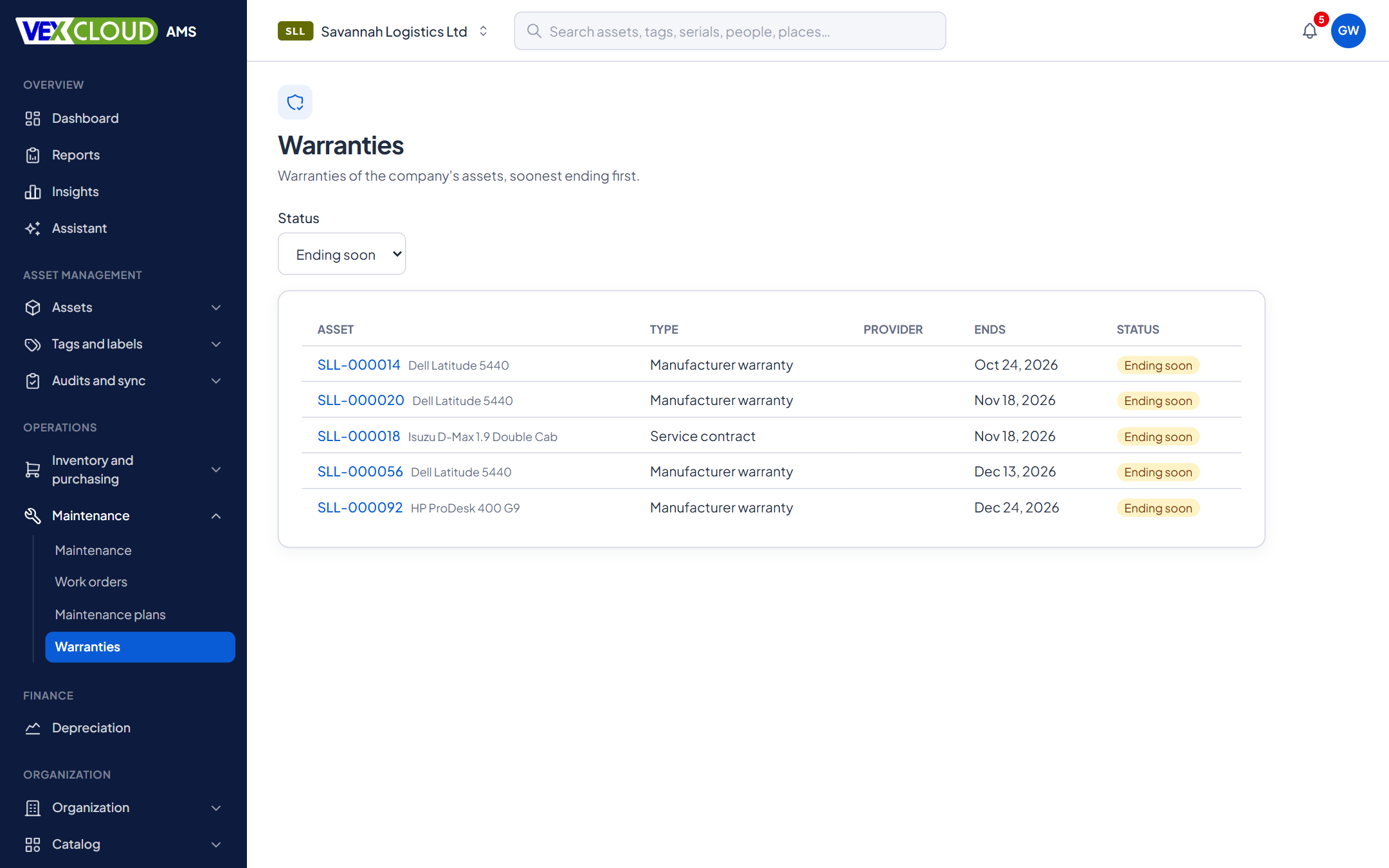Open the GW user avatar menu
The width and height of the screenshot is (1389, 868).
1348,31
